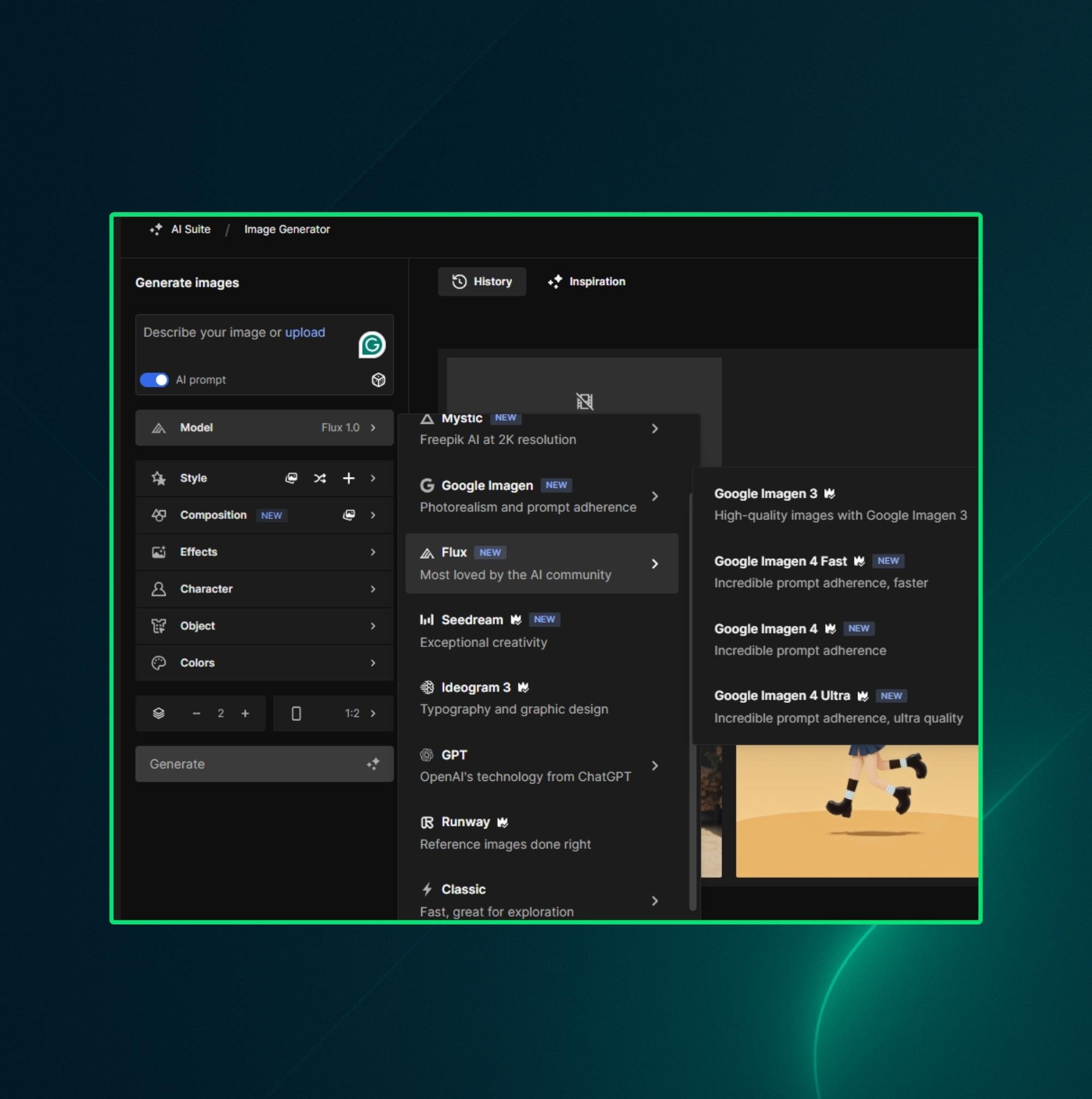Screen dimensions: 1092x1099
Task: Click the dice random prompt icon
Action: point(378,380)
